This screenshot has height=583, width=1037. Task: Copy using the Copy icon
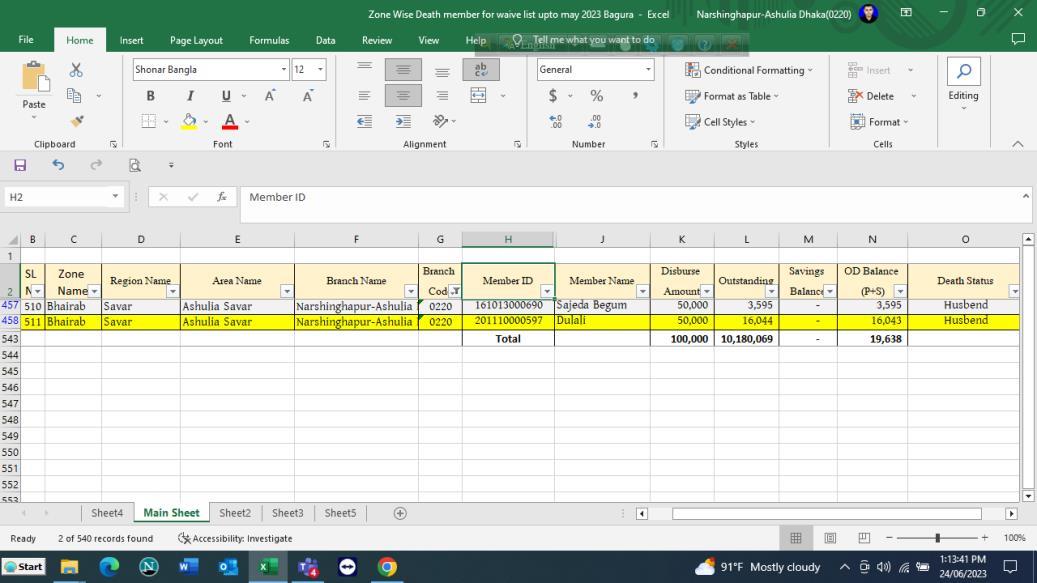click(x=74, y=96)
